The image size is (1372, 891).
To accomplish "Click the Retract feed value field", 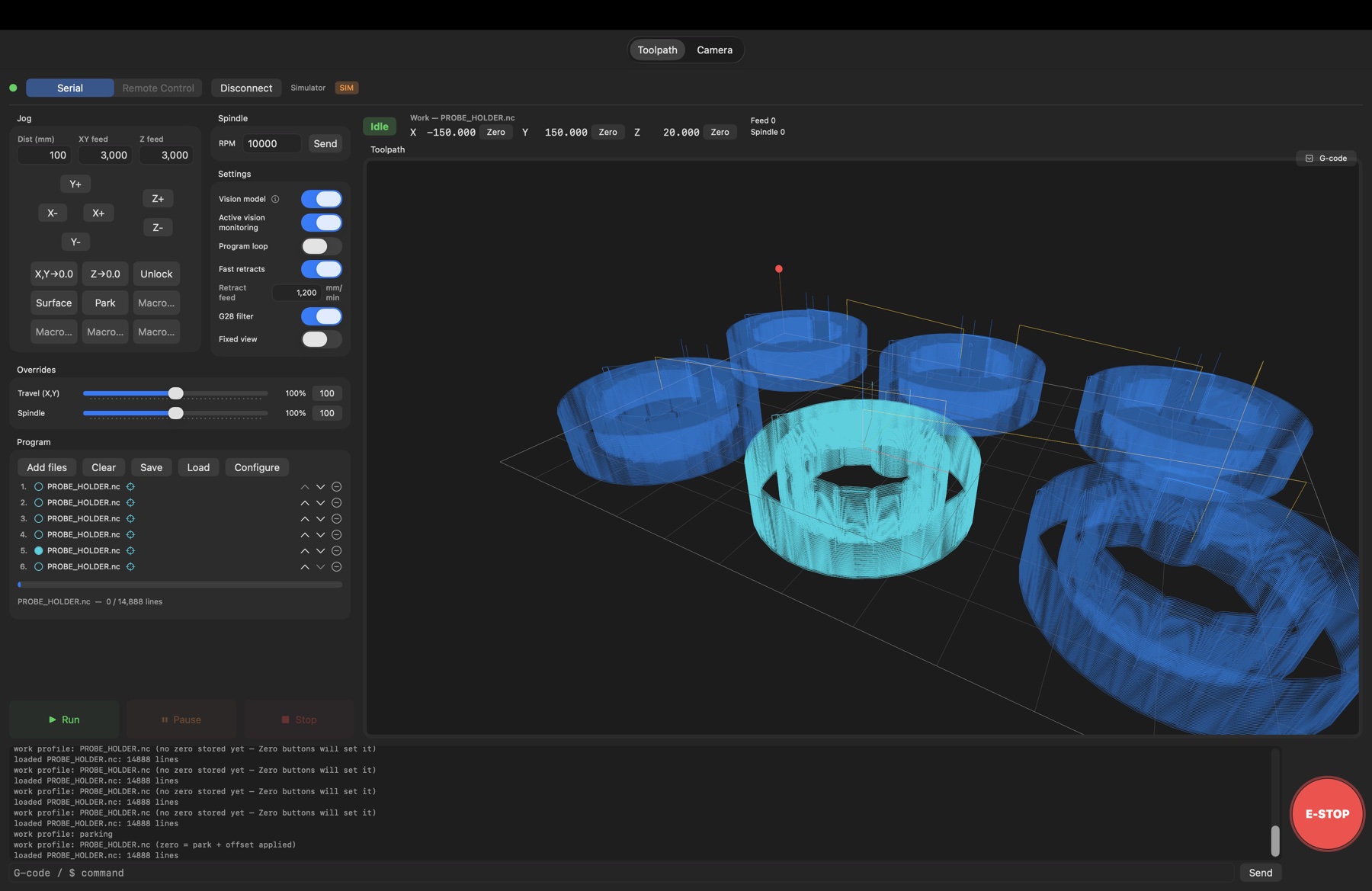I will (297, 293).
